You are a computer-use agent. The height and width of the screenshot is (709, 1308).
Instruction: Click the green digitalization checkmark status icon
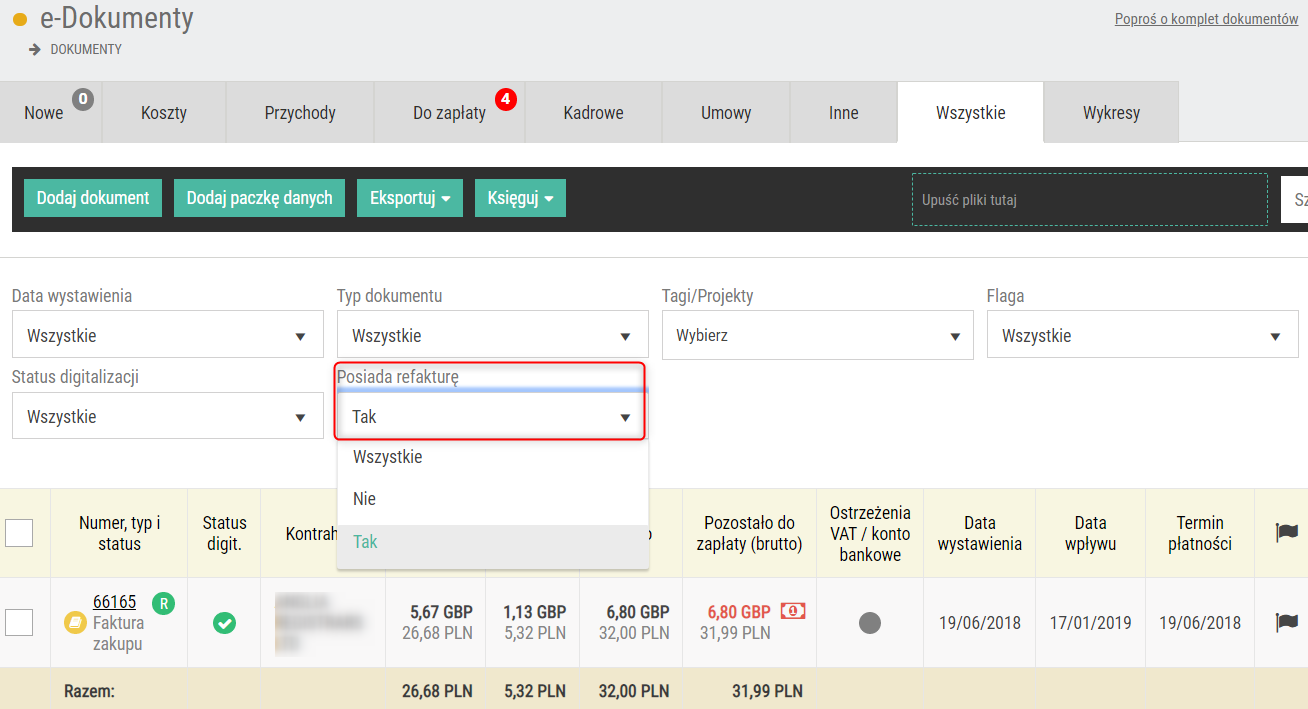tap(225, 623)
